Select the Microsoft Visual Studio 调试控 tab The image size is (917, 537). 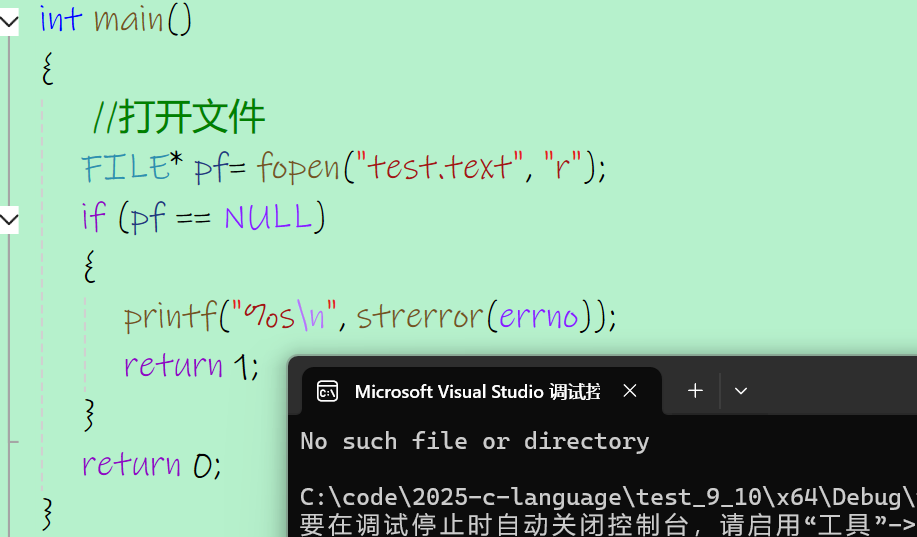(x=482, y=391)
